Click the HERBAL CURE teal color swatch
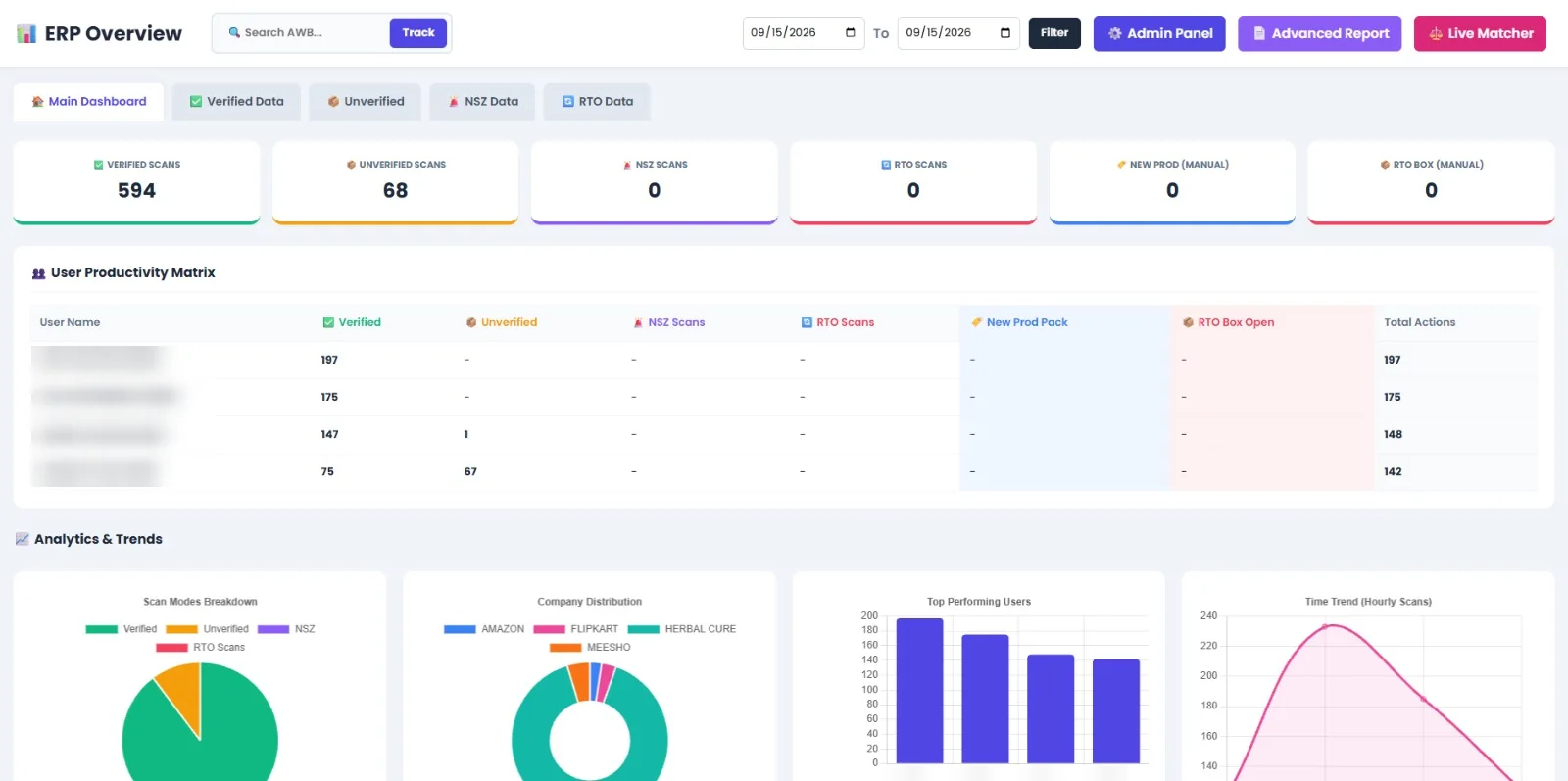1568x781 pixels. coord(644,629)
